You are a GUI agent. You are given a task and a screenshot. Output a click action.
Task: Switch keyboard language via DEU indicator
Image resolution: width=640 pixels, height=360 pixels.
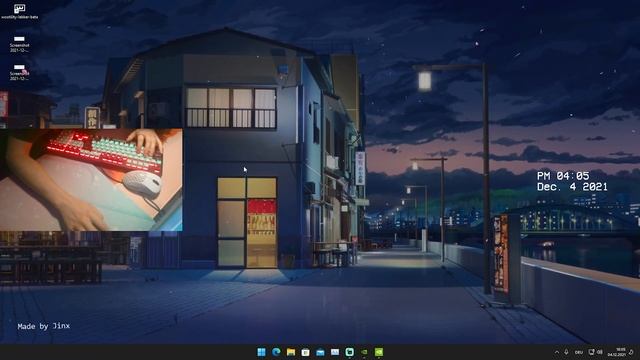(x=578, y=352)
